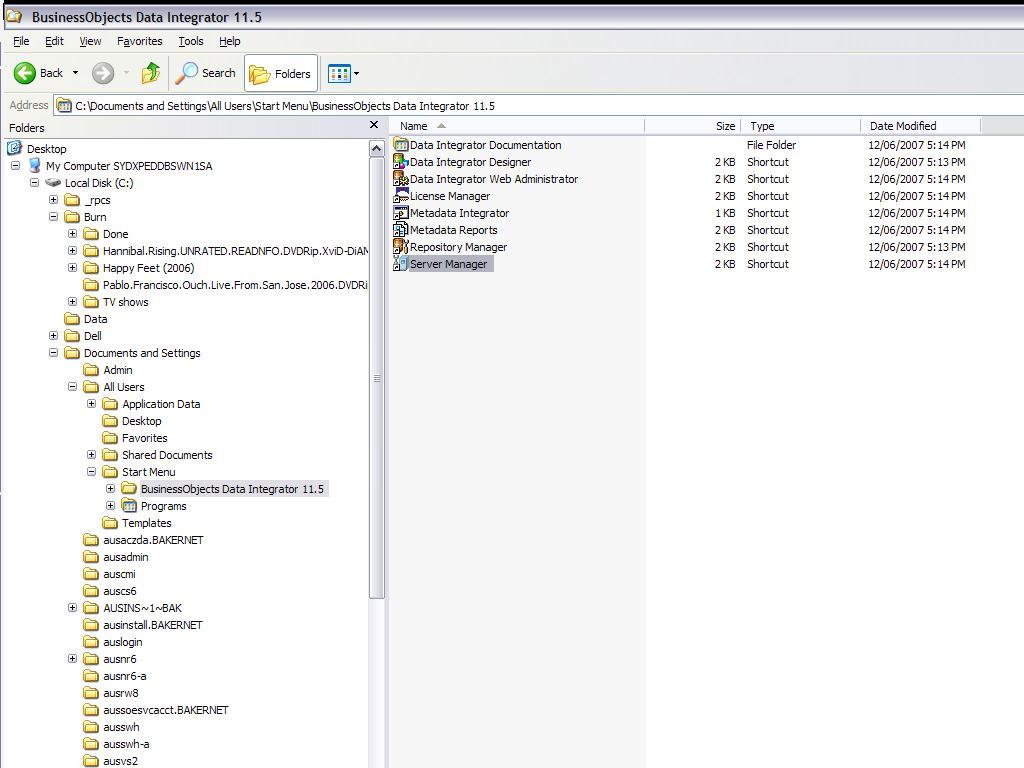Toggle the Folders explorer pane
1024x768 pixels.
[280, 72]
